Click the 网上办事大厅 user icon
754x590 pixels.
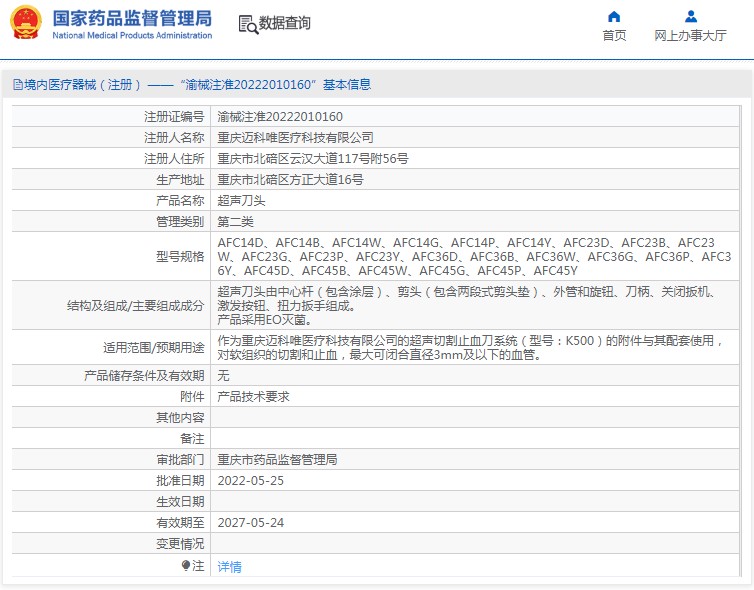pos(691,17)
